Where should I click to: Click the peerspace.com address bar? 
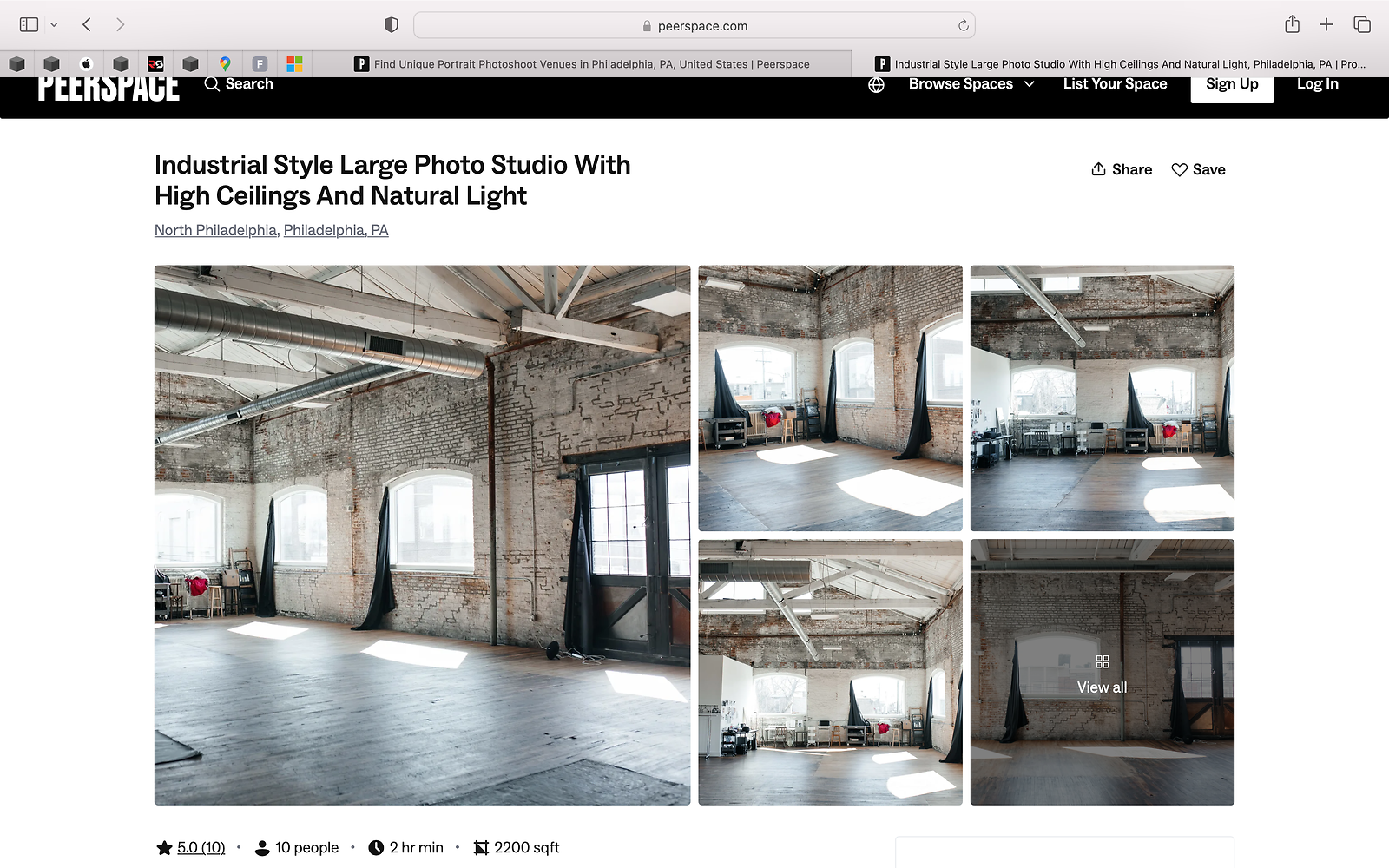click(x=694, y=25)
